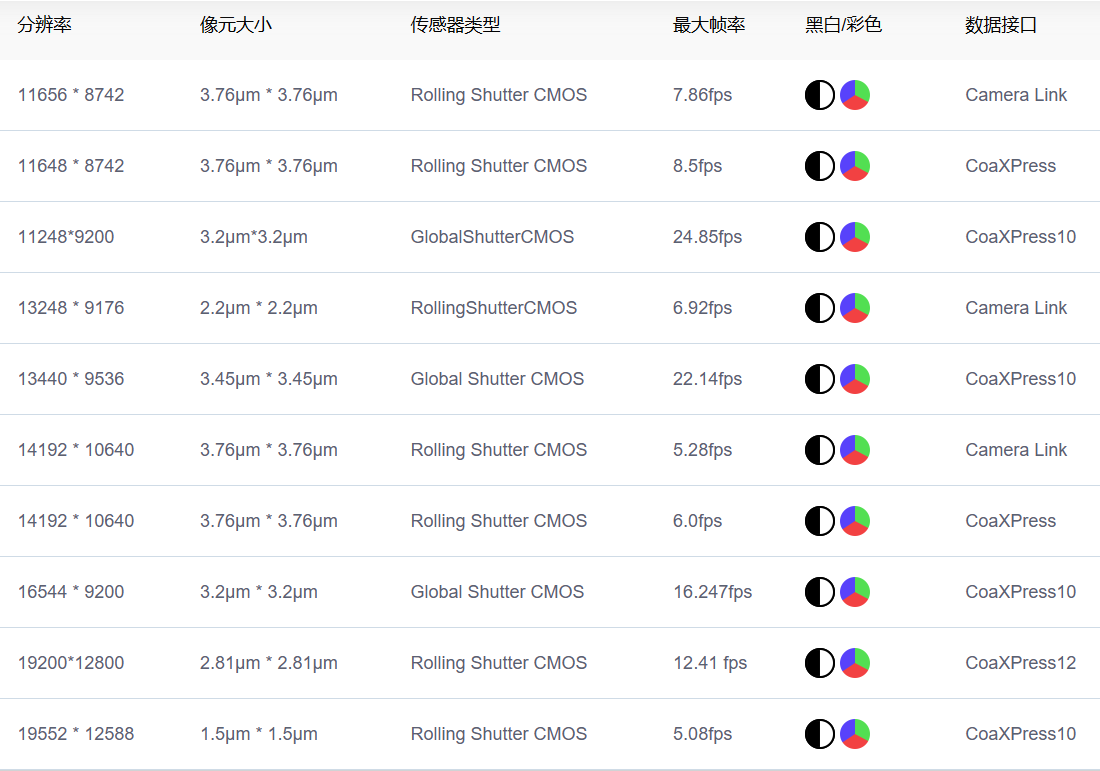Screen dimensions: 1100x771
Task: Click the 像元大小 column header
Action: tap(235, 25)
